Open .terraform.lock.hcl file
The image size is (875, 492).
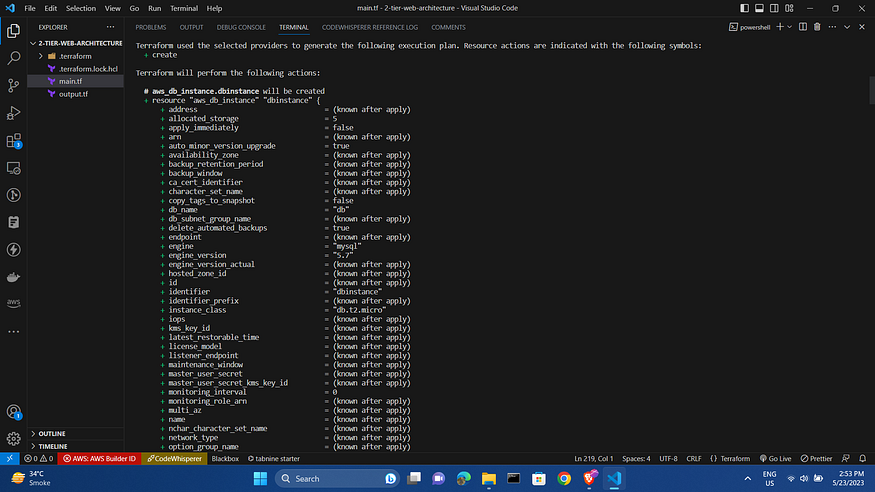[x=75, y=69]
